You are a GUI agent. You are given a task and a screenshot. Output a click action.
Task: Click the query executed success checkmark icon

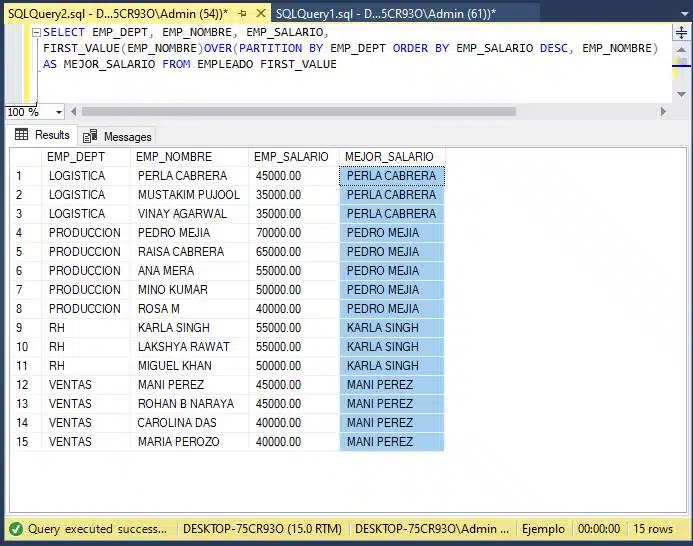[x=16, y=529]
